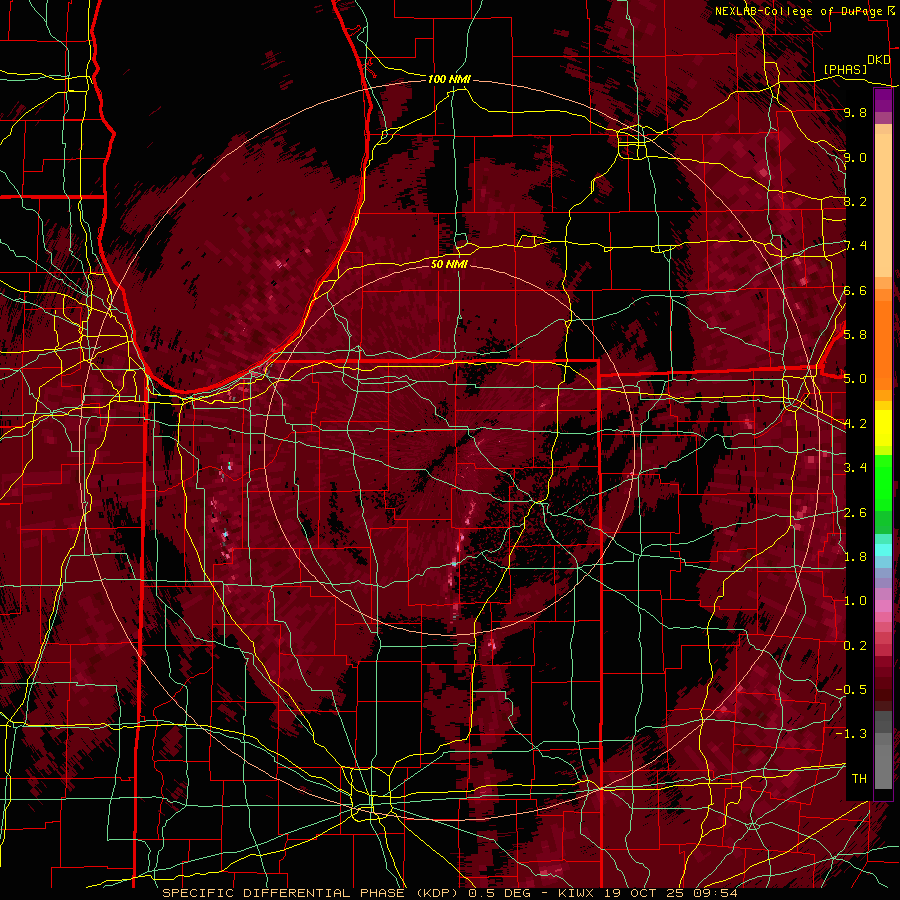Click the 100 NMI range ring label

click(449, 79)
